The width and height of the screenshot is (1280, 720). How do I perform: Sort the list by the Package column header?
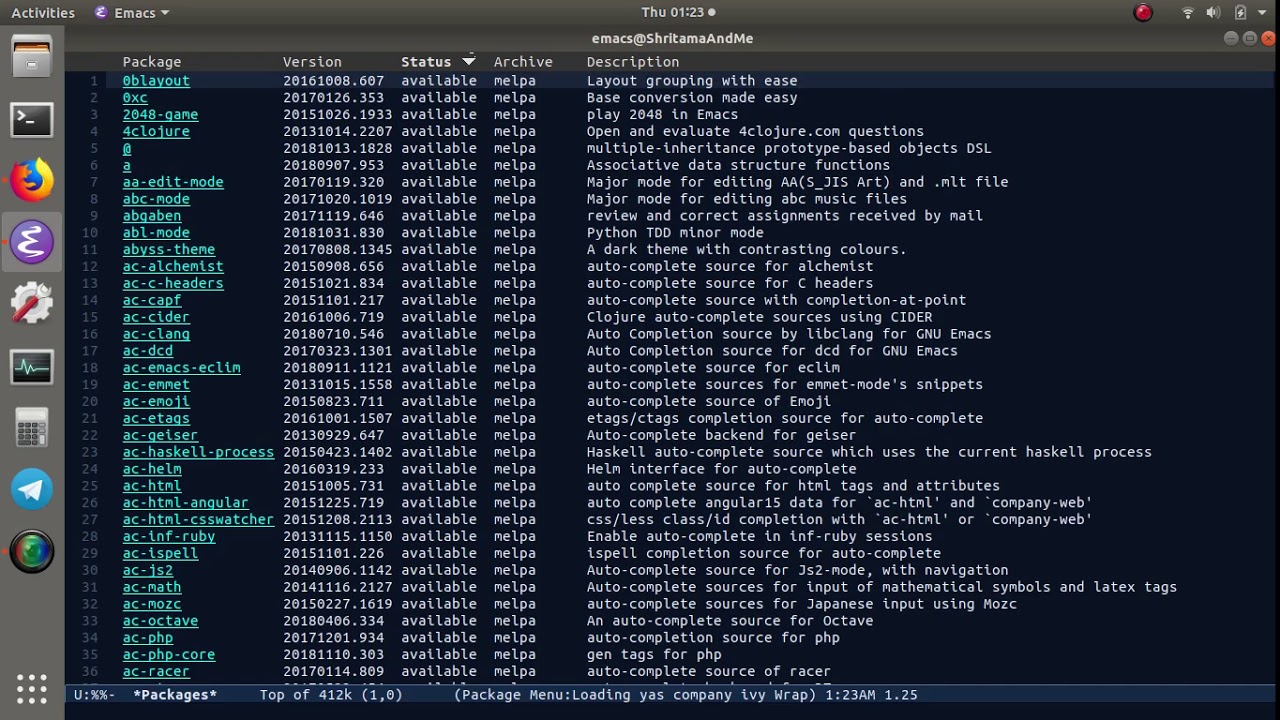click(152, 62)
